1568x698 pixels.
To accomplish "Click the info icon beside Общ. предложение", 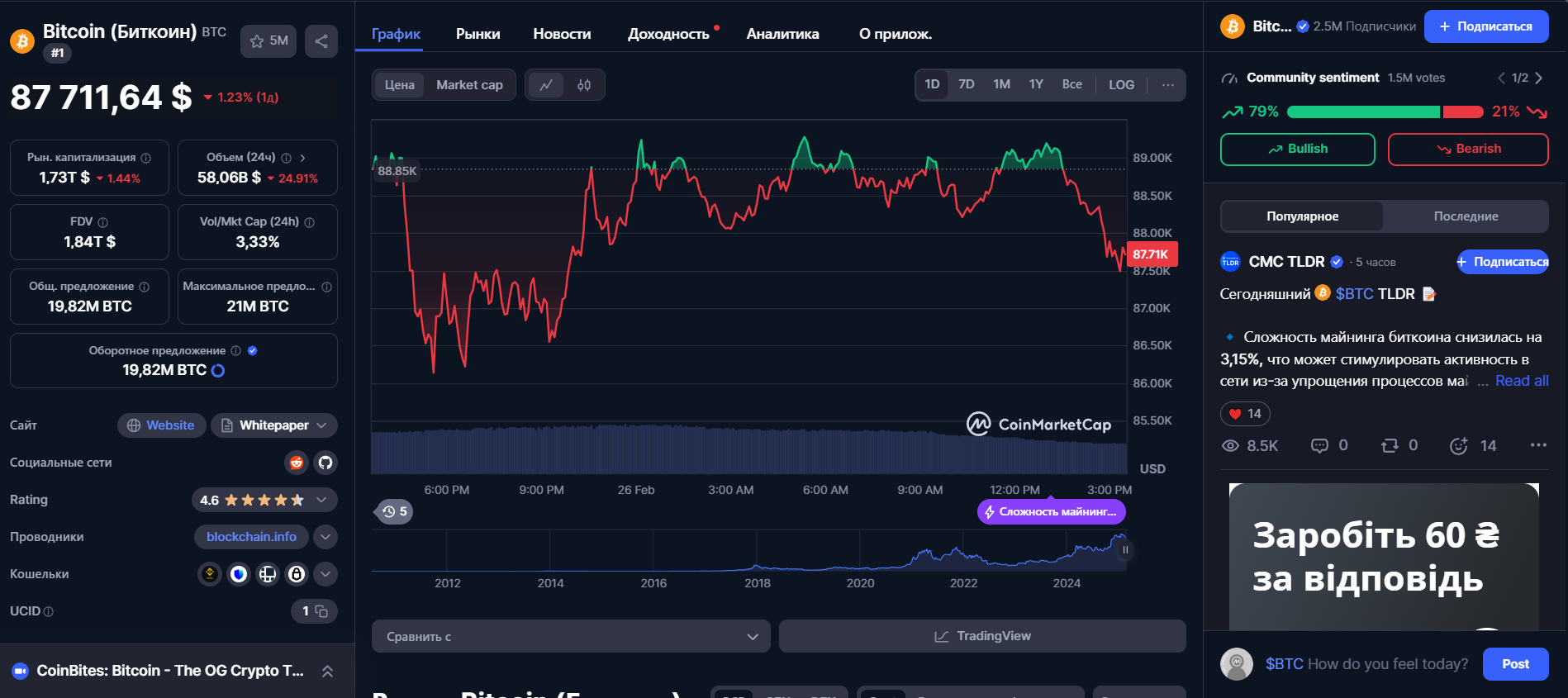I will coord(145,287).
